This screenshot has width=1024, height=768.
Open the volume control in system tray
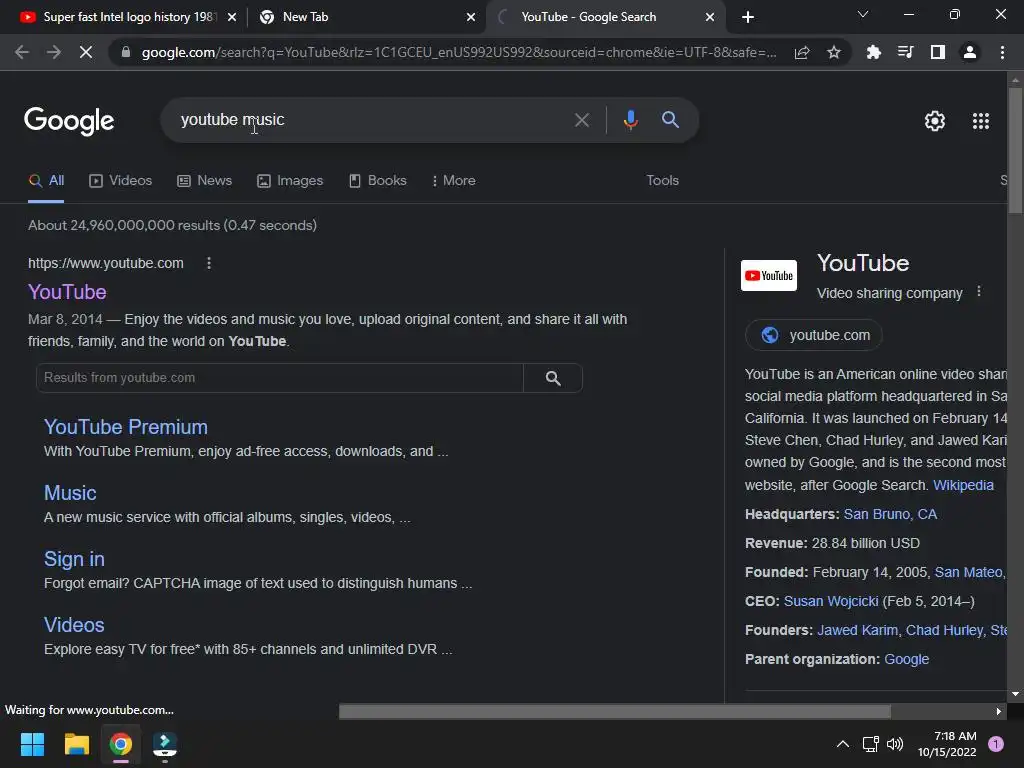(x=895, y=744)
